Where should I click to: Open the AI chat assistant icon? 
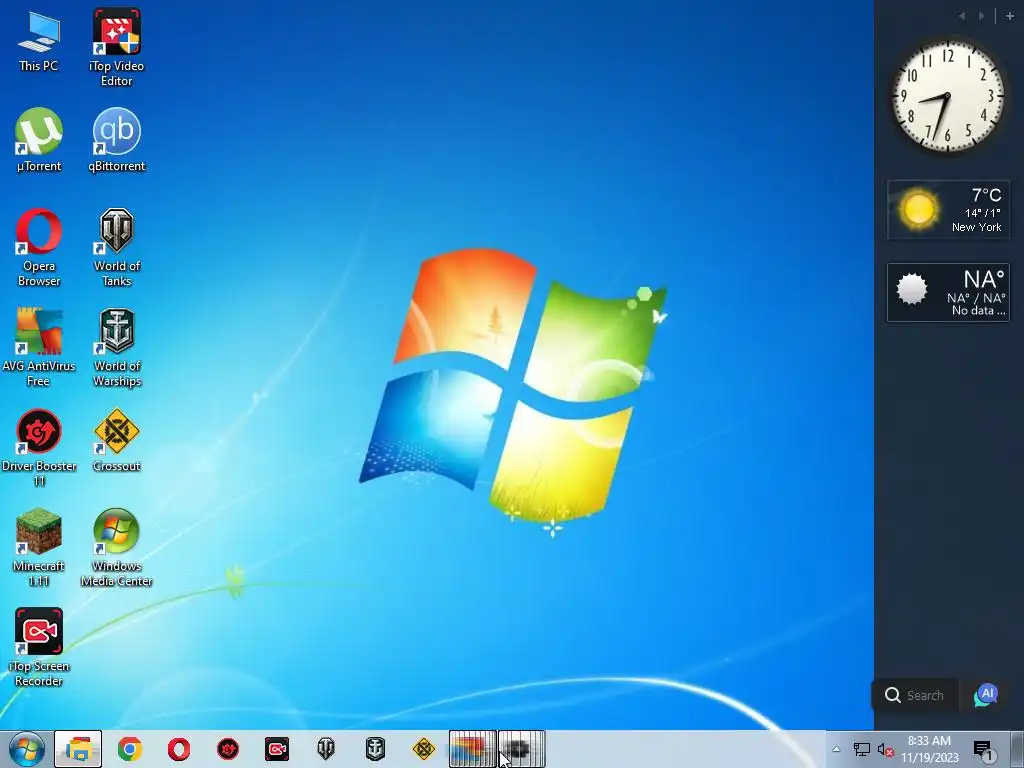pos(986,695)
